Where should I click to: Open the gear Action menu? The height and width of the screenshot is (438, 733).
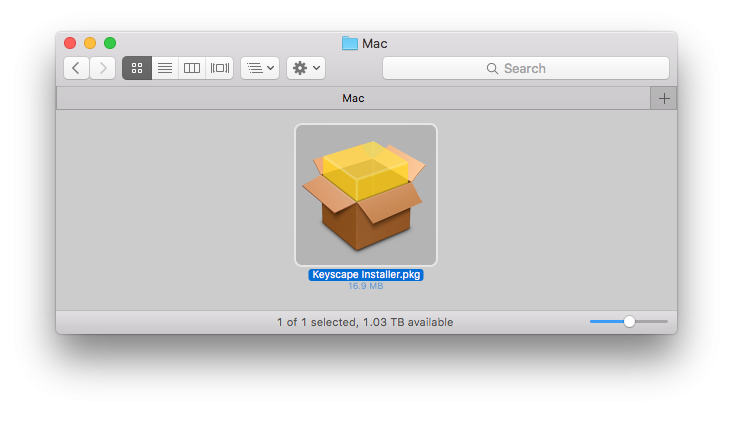[306, 68]
